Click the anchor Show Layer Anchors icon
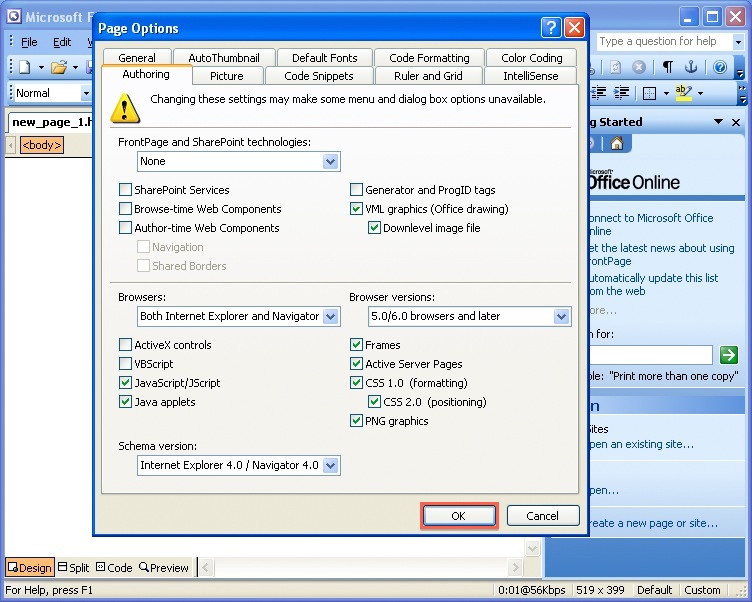This screenshot has height=602, width=752. [x=691, y=67]
